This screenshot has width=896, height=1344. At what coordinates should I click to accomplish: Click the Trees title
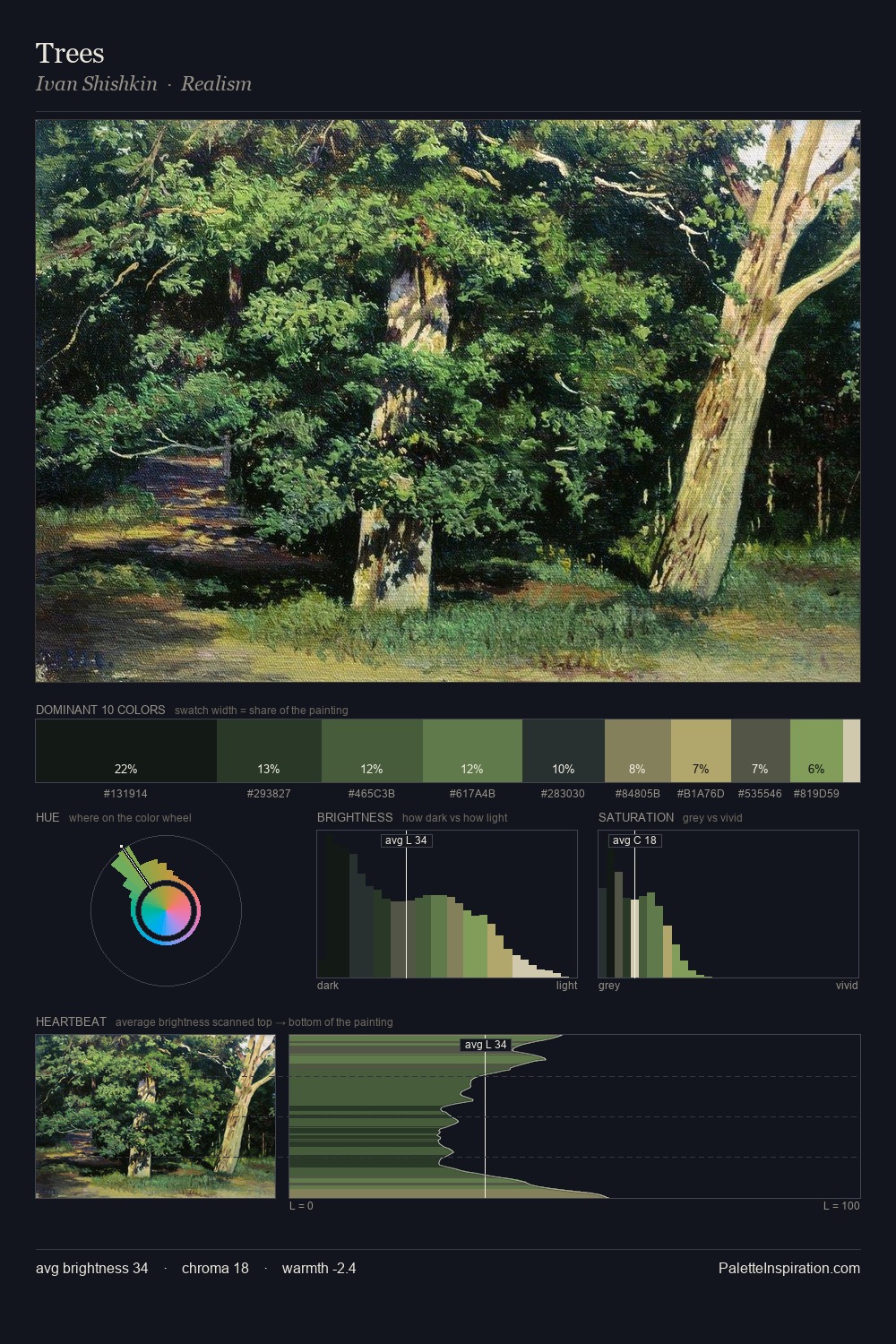pos(70,54)
